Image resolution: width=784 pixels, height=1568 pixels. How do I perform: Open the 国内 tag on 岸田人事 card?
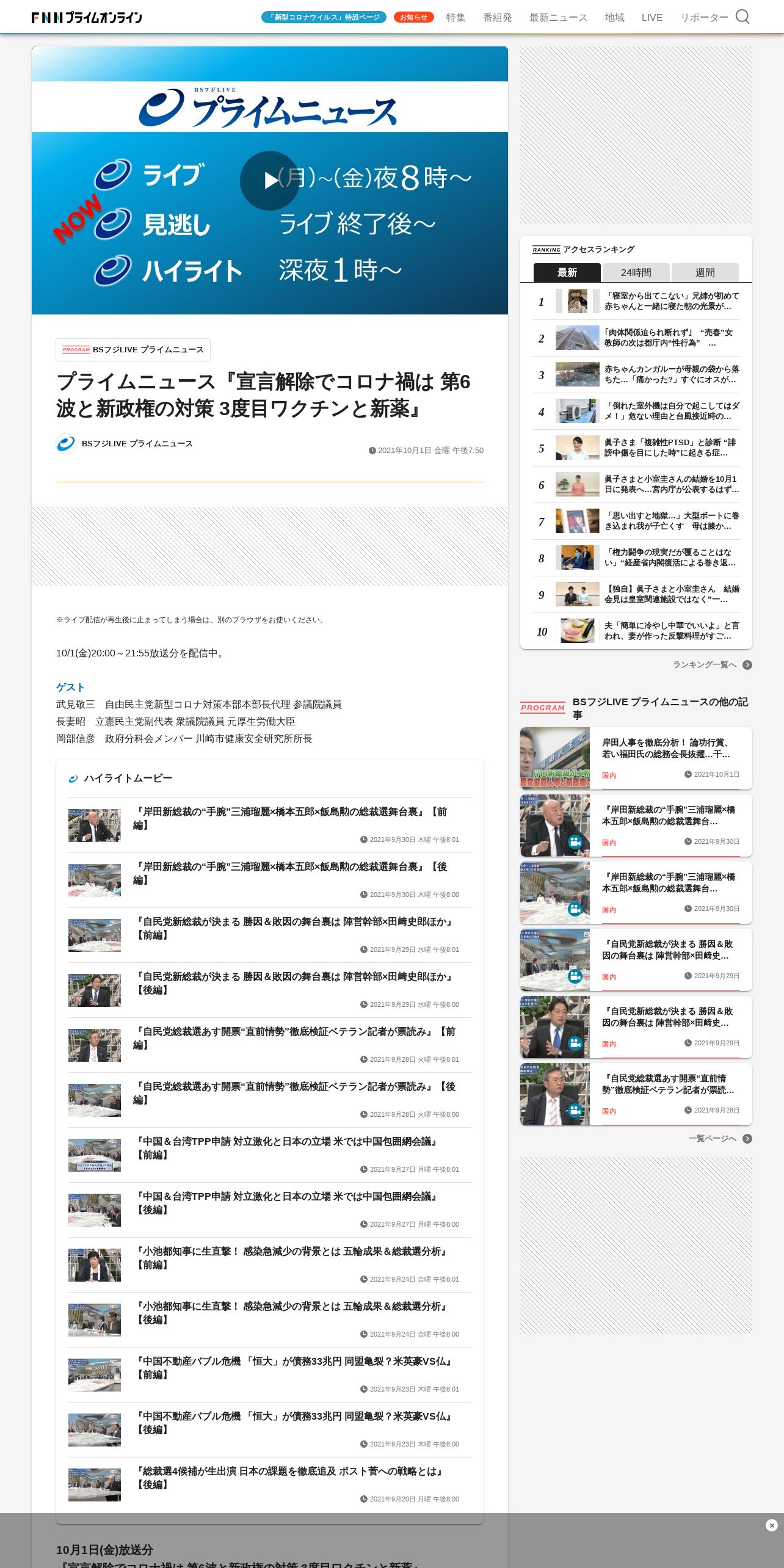[609, 775]
